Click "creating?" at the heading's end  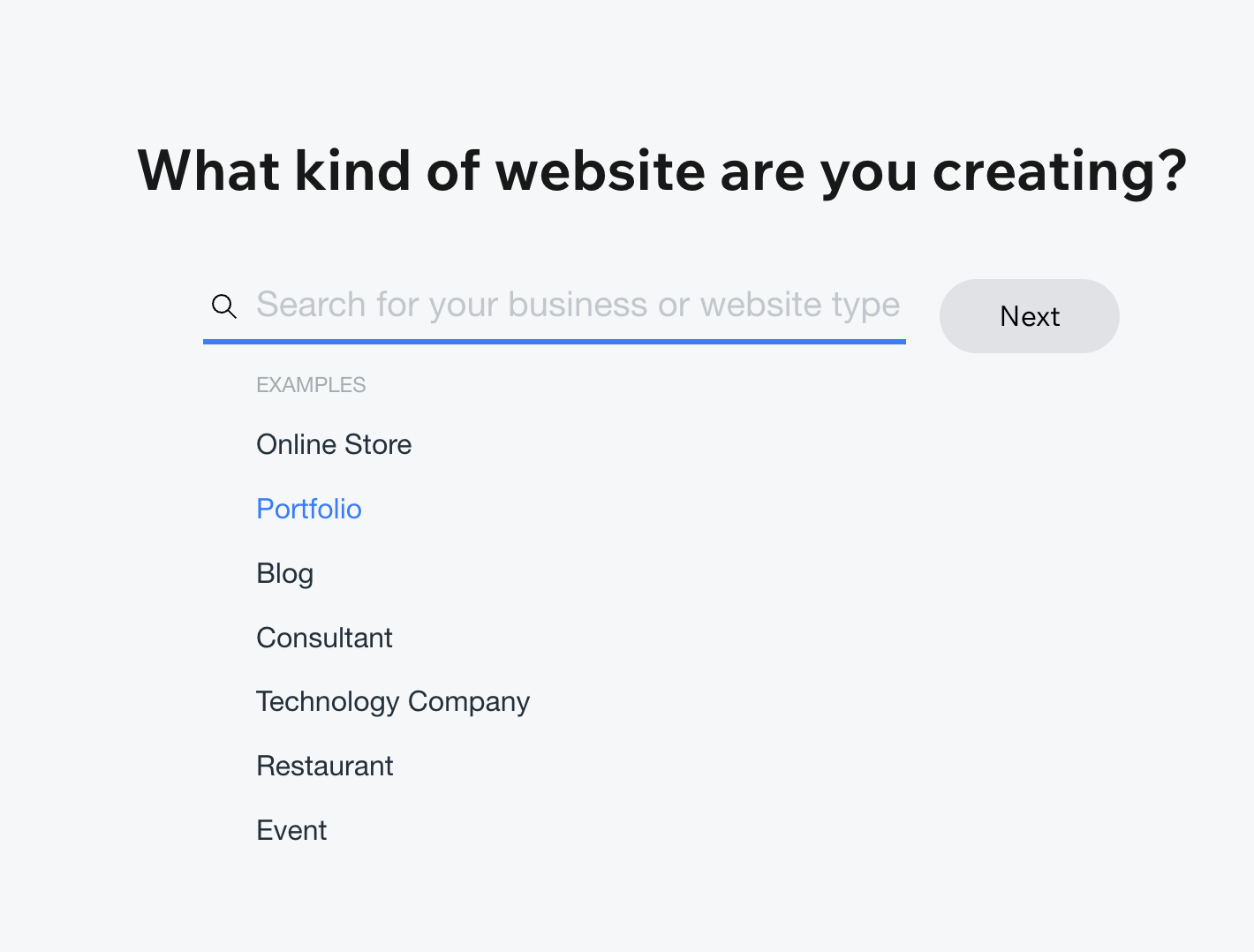1060,170
